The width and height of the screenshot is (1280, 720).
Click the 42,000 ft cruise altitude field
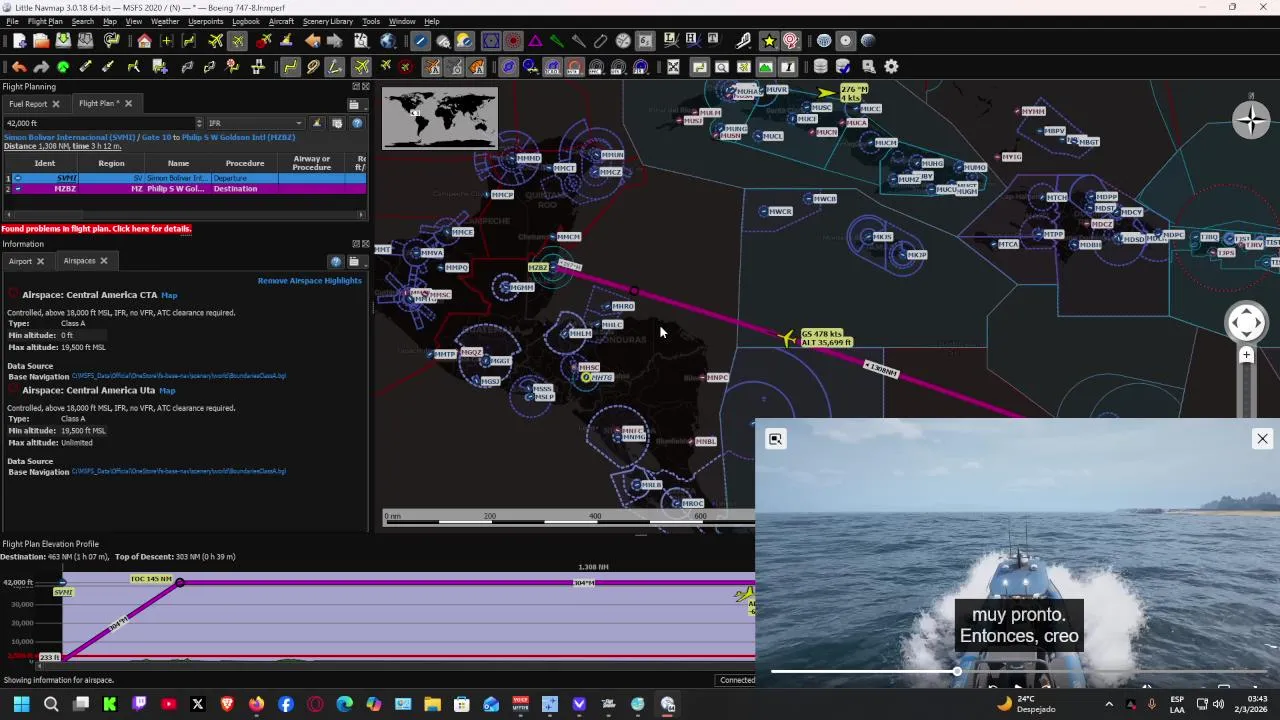click(98, 123)
